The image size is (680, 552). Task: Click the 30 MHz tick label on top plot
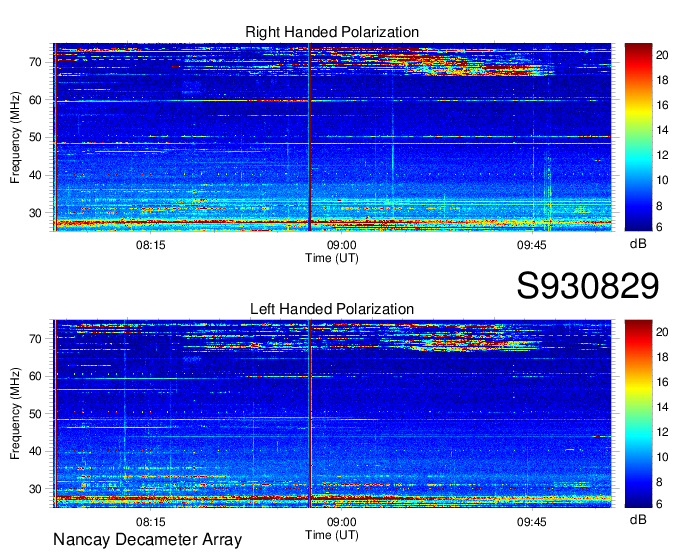[x=35, y=213]
